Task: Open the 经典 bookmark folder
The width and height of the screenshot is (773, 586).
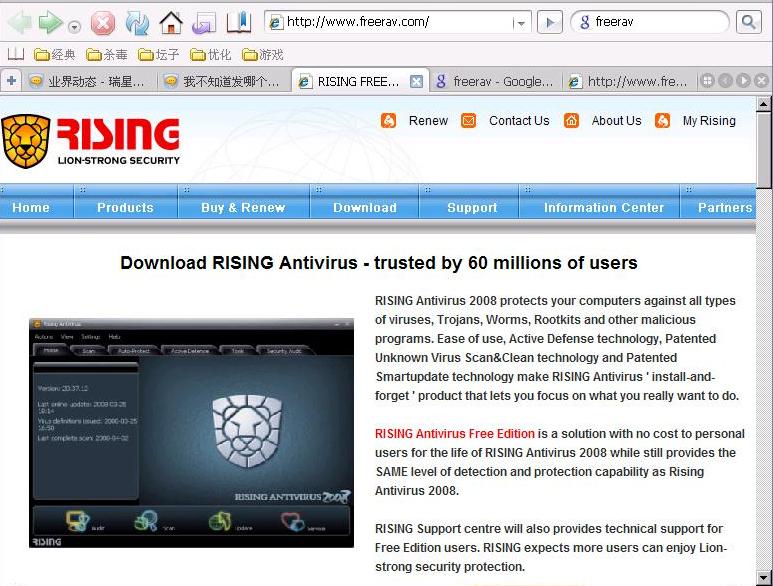Action: point(55,55)
